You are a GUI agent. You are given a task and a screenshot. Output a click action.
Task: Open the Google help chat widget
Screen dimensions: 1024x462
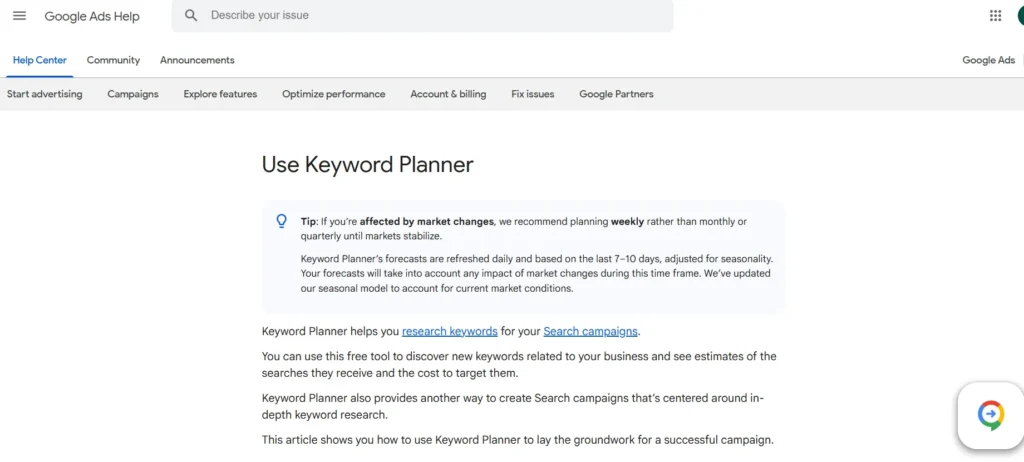click(x=990, y=416)
